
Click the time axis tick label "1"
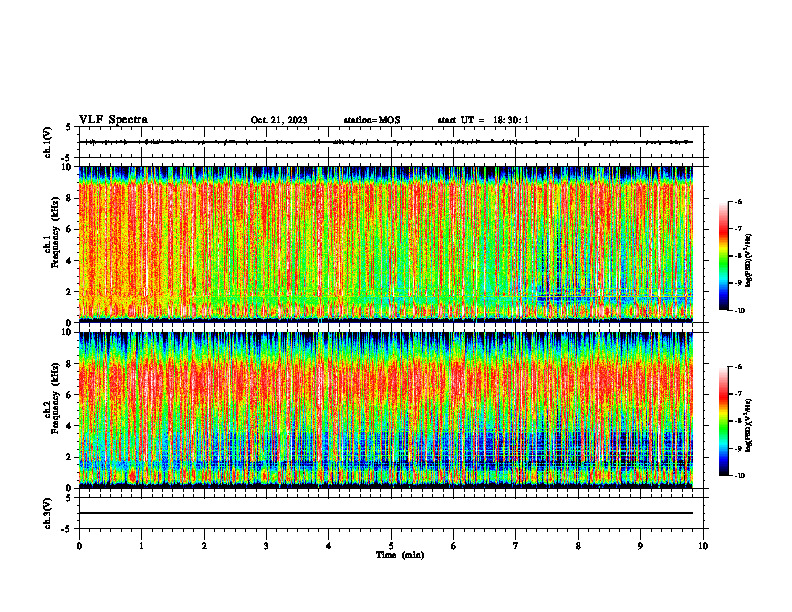[142, 546]
